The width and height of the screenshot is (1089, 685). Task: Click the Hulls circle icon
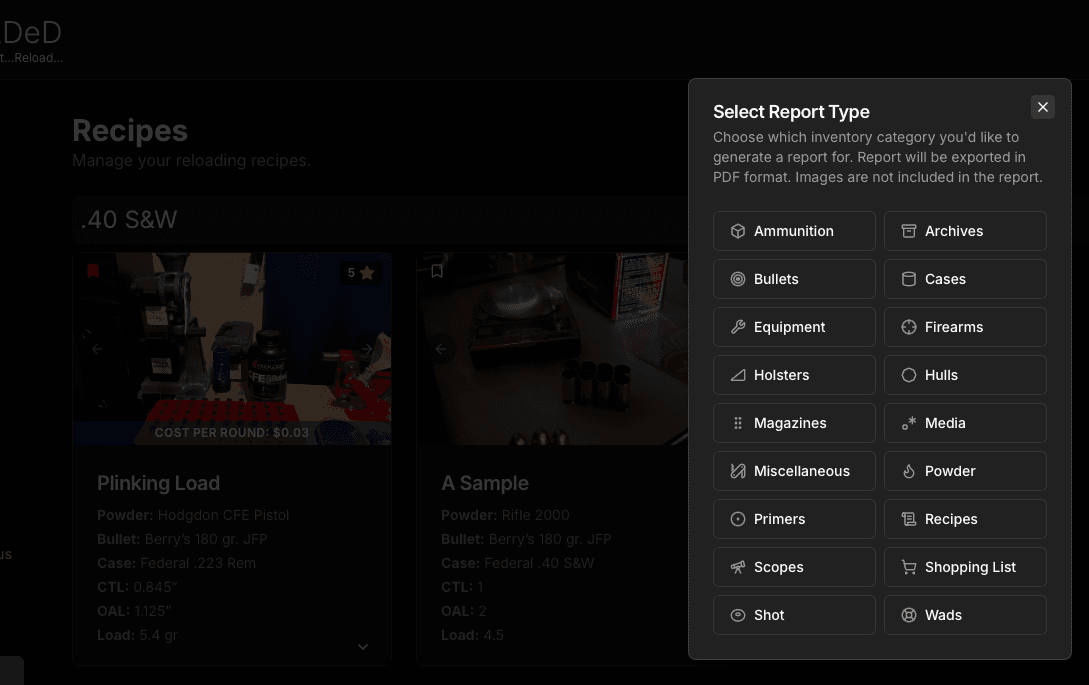pyautogui.click(x=908, y=375)
